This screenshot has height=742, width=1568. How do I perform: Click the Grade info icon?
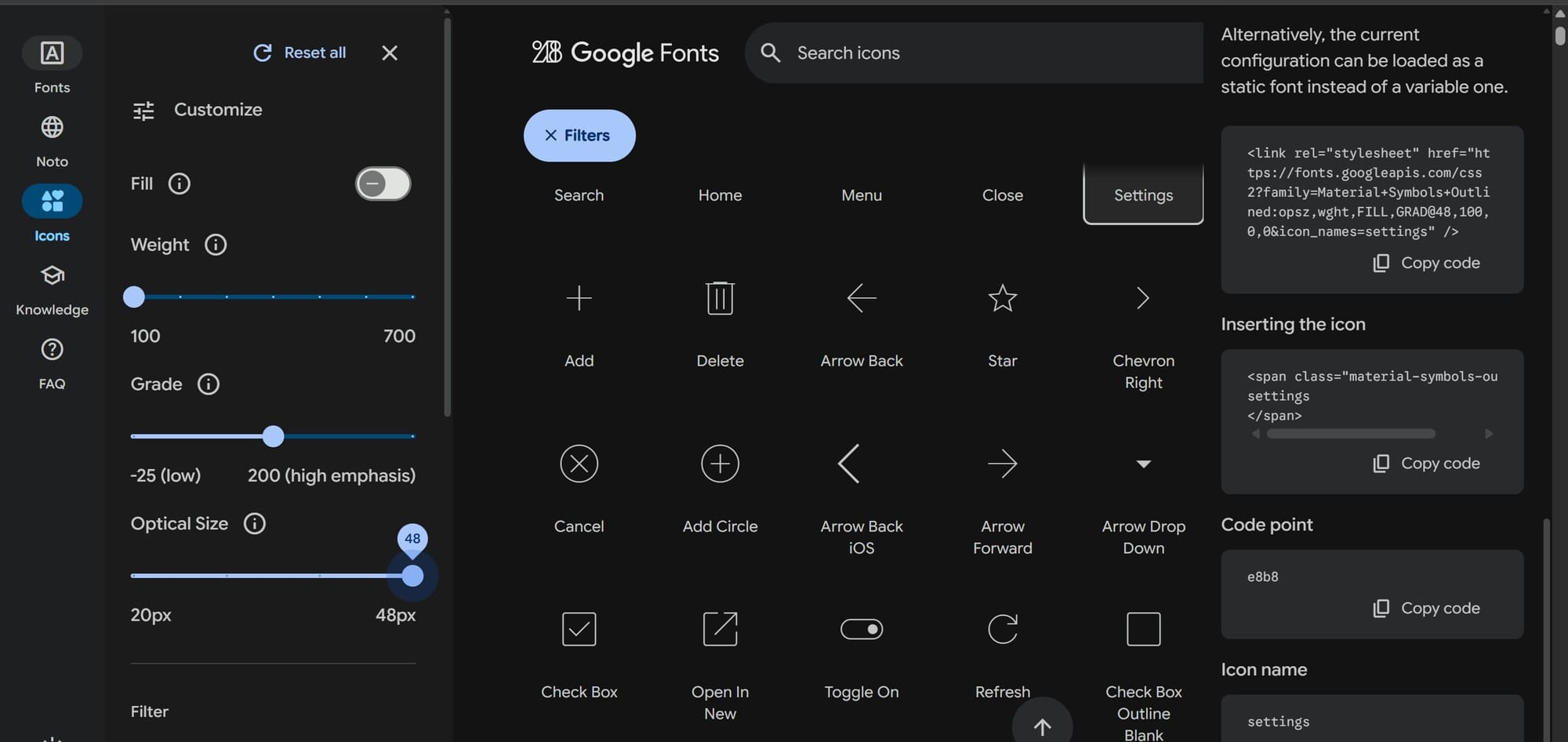click(x=209, y=384)
